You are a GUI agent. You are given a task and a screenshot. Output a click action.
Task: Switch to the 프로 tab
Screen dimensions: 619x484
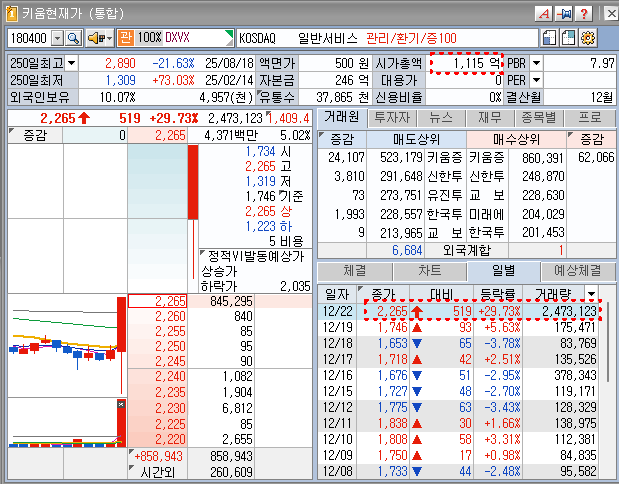[590, 117]
